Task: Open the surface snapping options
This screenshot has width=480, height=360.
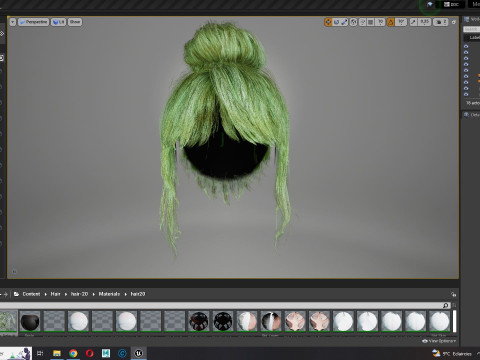Action: point(363,22)
